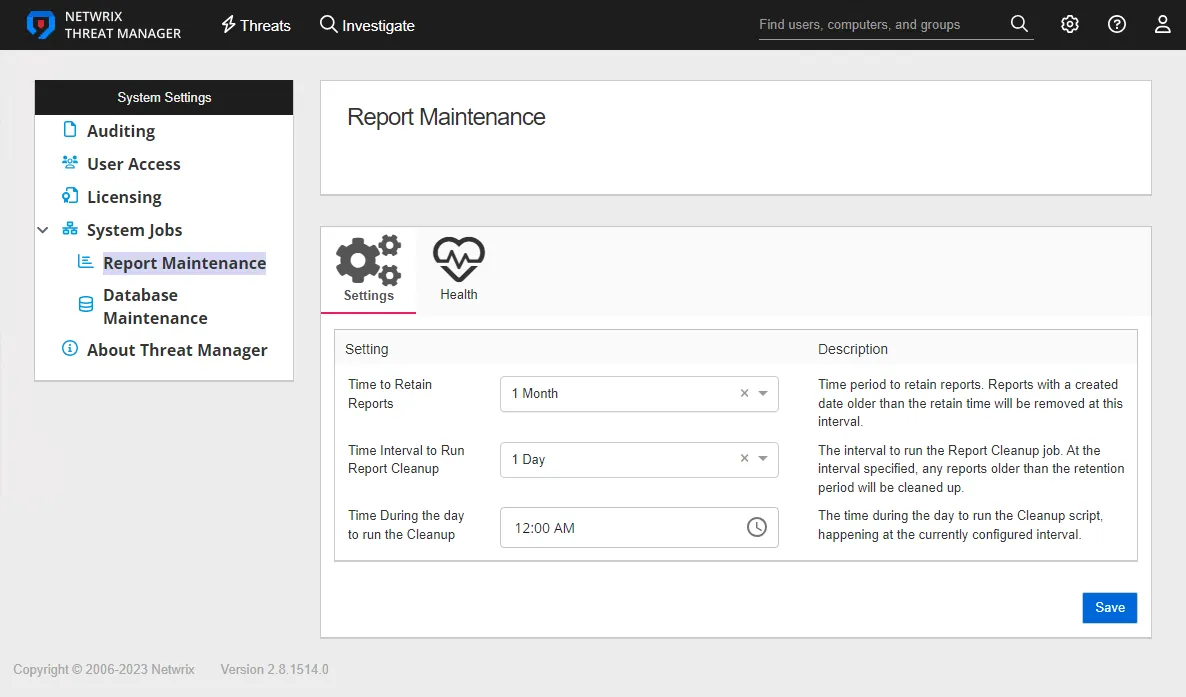The image size is (1186, 697).
Task: Open the Time Interval to Run Report Cleanup dropdown
Action: pos(639,459)
